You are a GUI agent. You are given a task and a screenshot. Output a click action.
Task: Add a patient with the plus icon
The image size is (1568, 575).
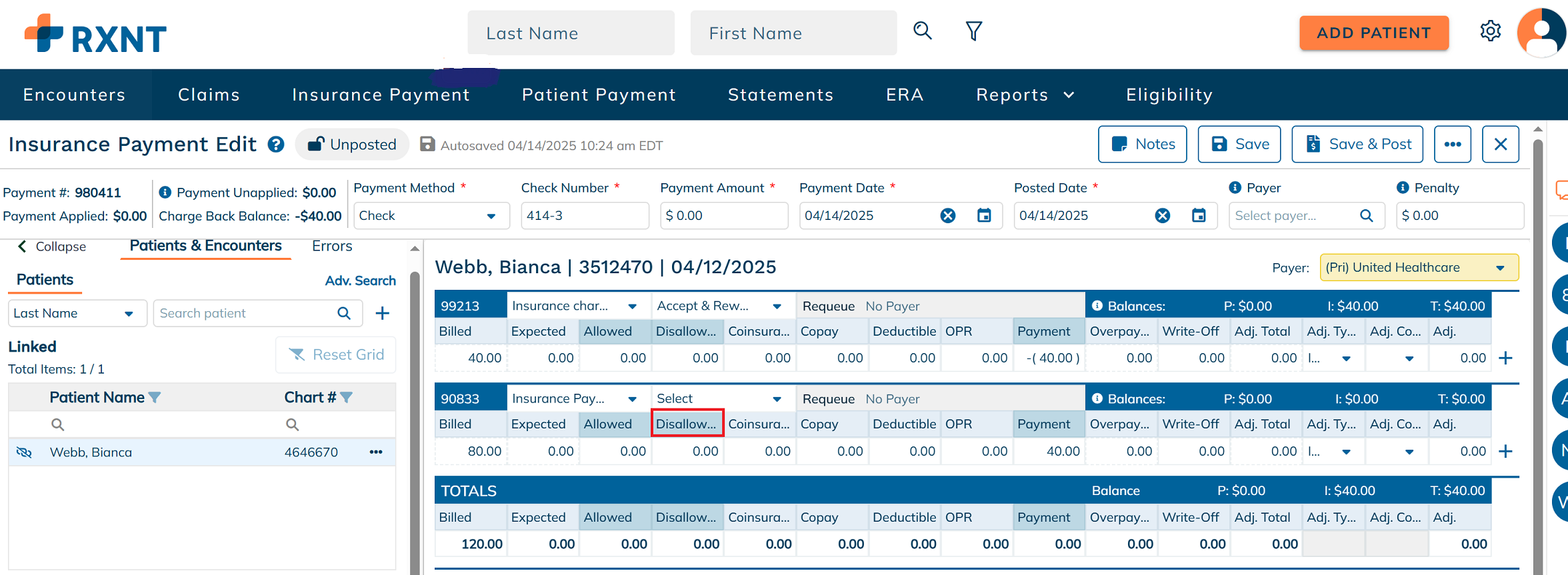[382, 313]
